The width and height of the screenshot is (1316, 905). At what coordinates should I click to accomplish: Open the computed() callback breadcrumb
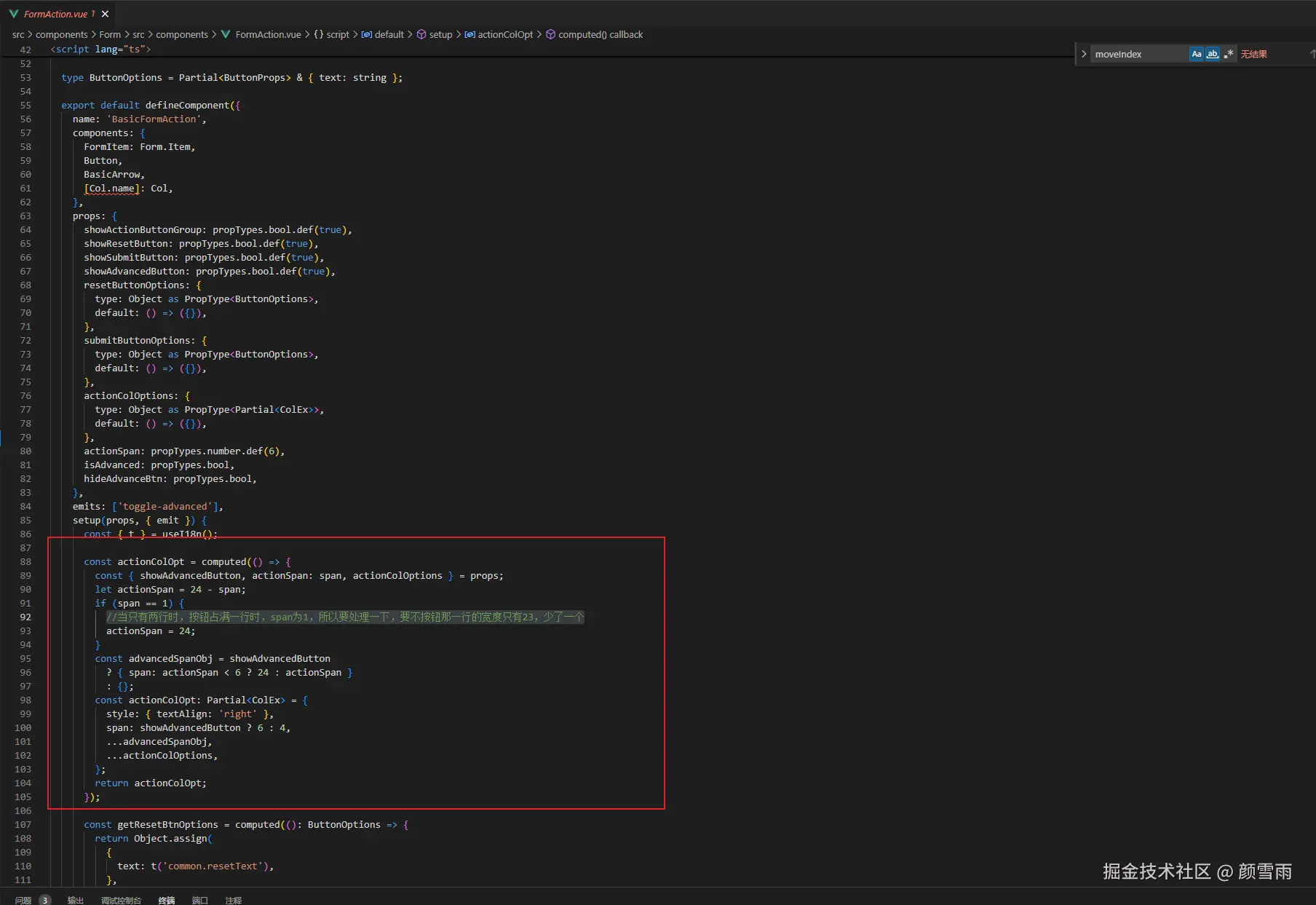click(600, 34)
